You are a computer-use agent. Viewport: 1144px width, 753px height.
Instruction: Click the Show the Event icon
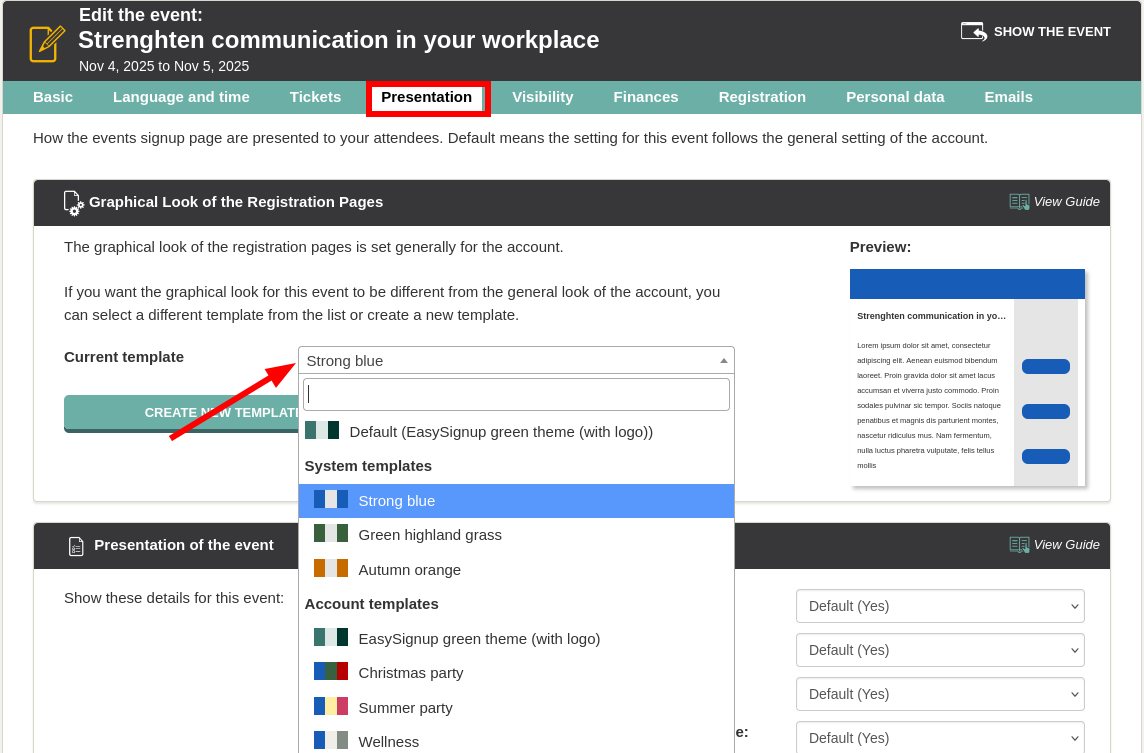pos(973,31)
